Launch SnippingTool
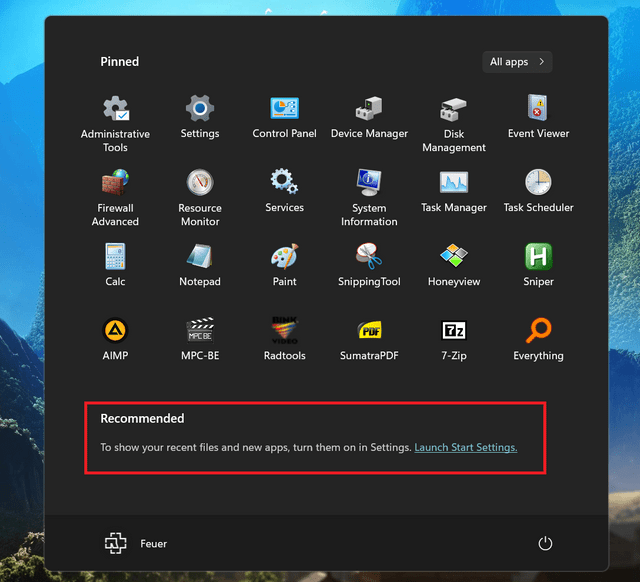 pyautogui.click(x=369, y=265)
